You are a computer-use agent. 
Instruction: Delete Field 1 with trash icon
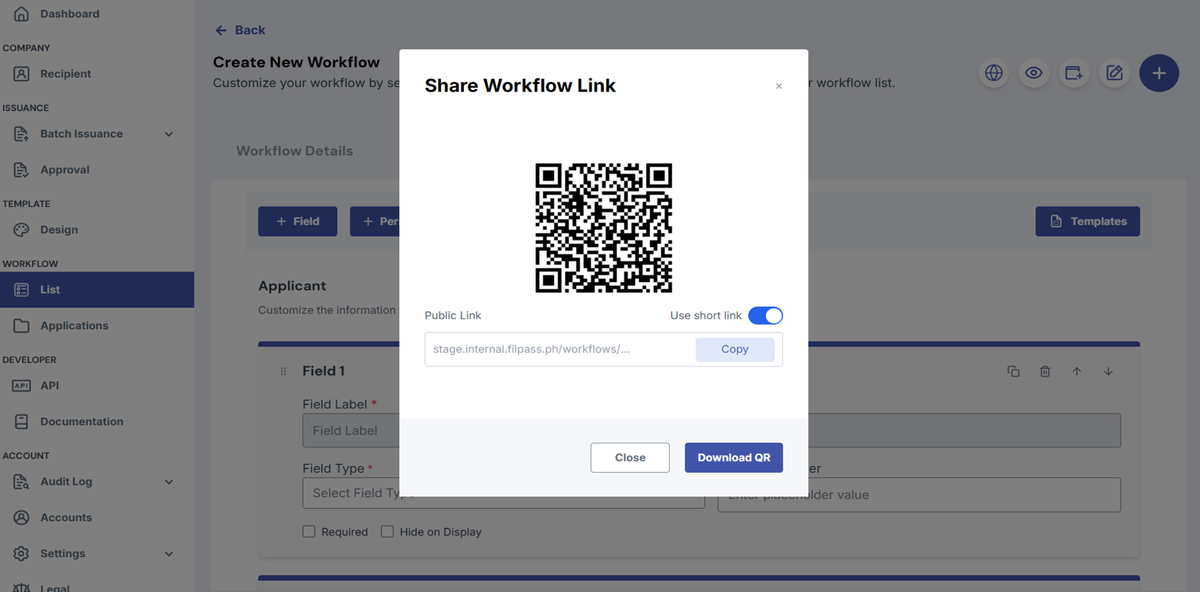pos(1045,371)
